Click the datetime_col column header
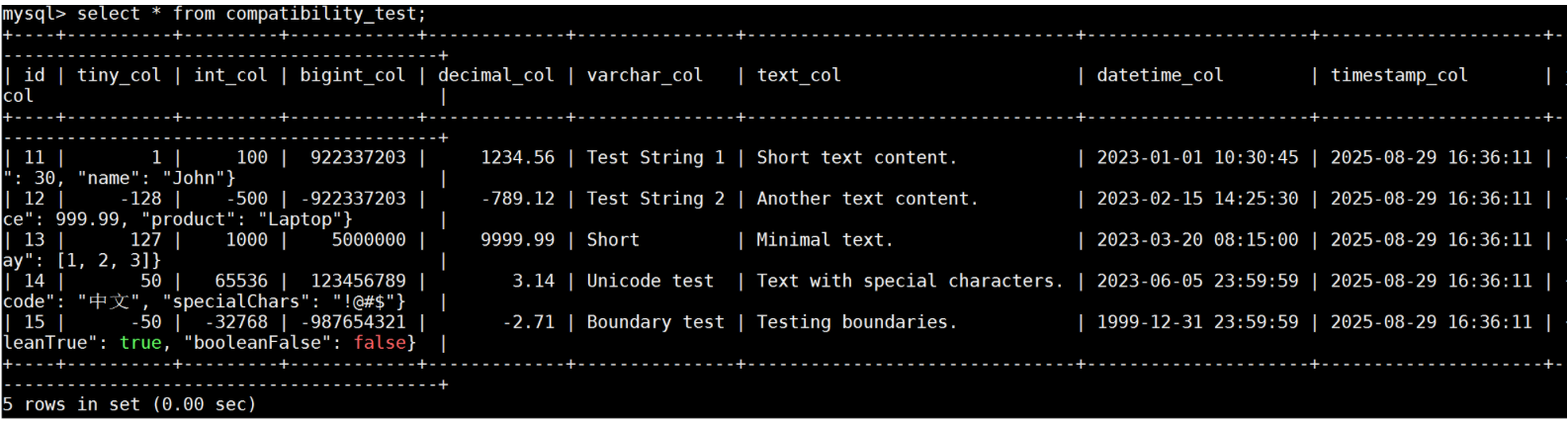 click(x=1160, y=75)
